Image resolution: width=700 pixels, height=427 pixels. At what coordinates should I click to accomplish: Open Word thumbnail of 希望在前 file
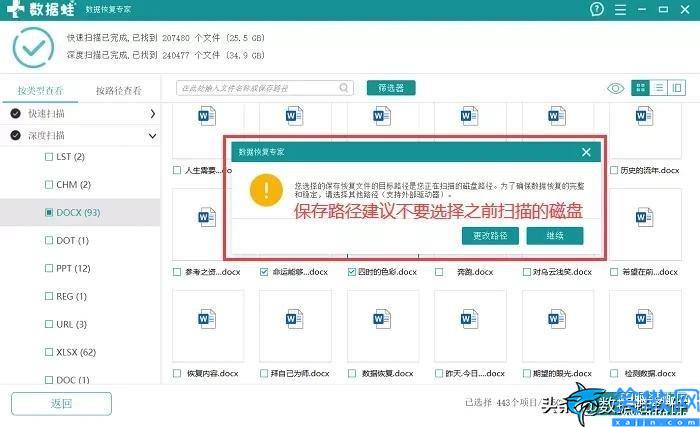click(644, 218)
